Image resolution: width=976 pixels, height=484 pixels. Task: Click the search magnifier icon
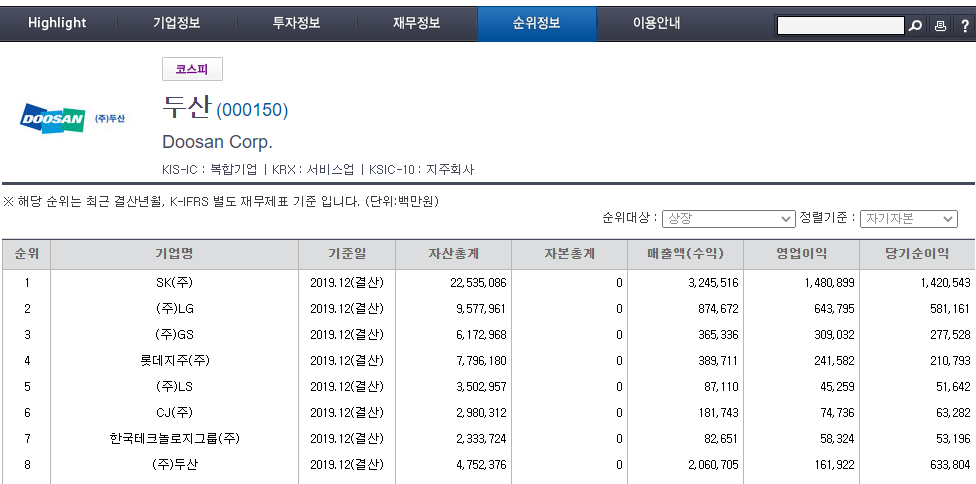pos(915,26)
